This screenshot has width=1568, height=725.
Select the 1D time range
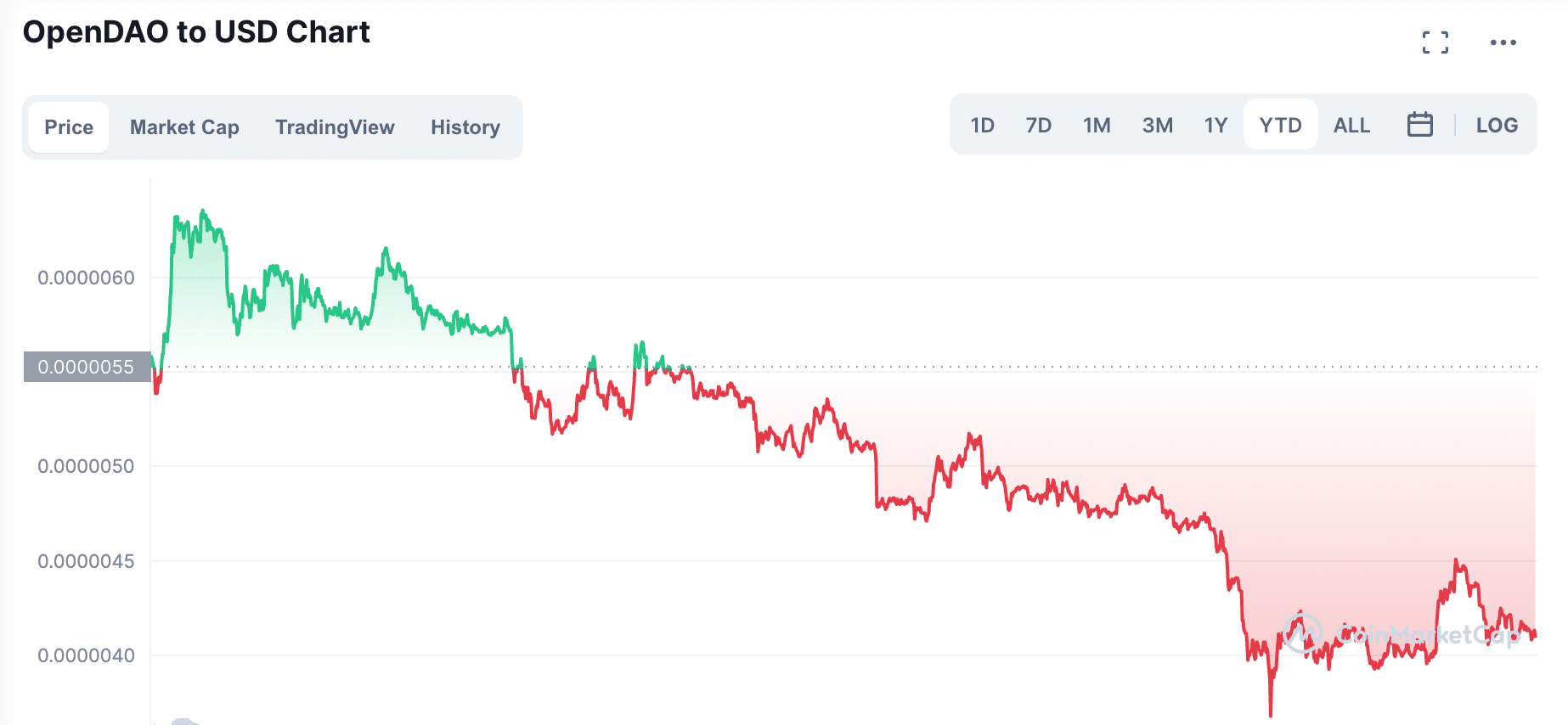click(x=982, y=126)
